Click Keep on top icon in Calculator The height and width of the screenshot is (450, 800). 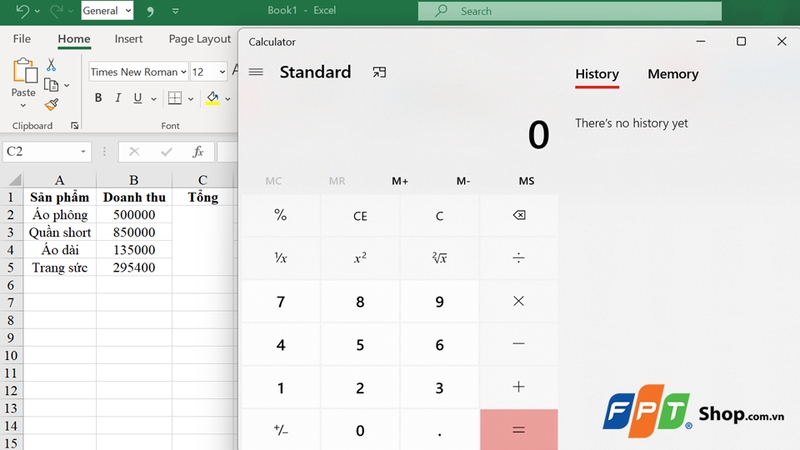pyautogui.click(x=379, y=72)
